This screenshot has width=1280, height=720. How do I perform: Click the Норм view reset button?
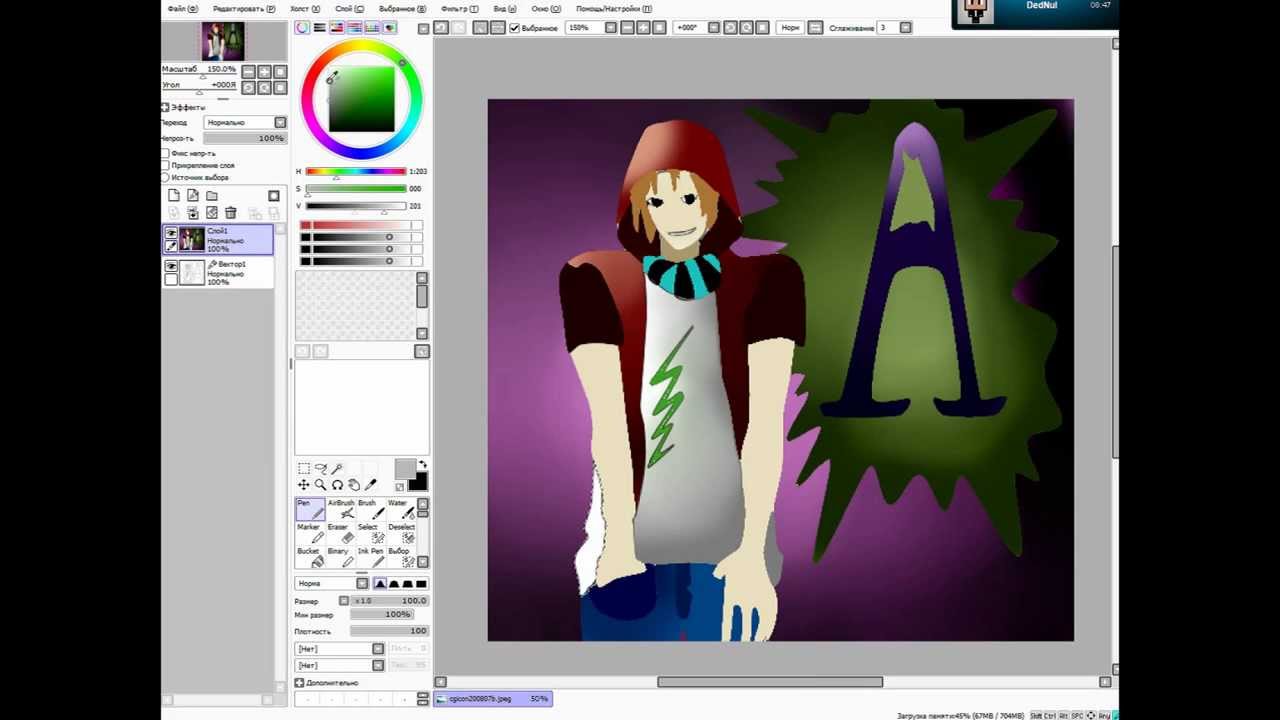click(790, 28)
